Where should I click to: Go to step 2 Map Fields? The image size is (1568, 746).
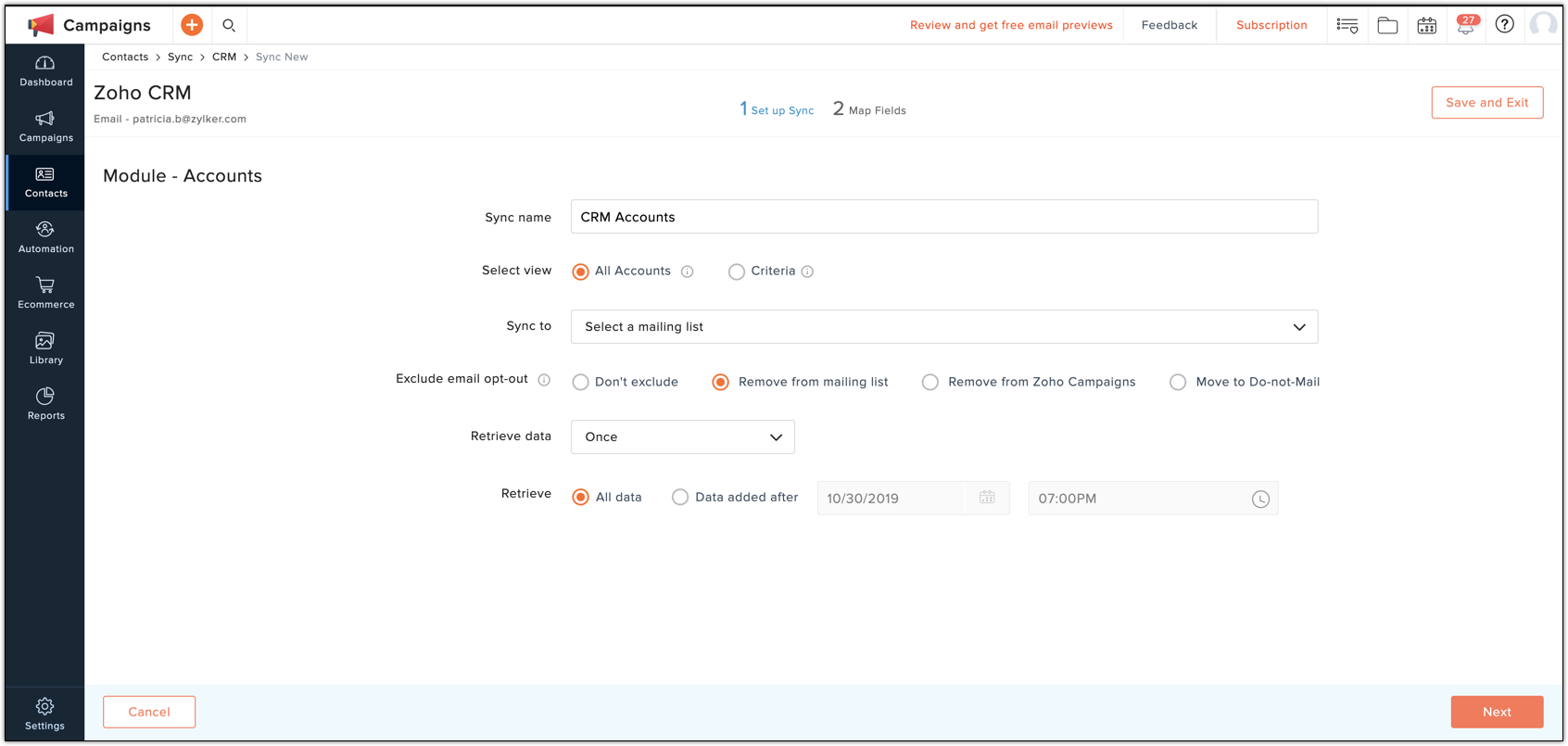pyautogui.click(x=869, y=109)
